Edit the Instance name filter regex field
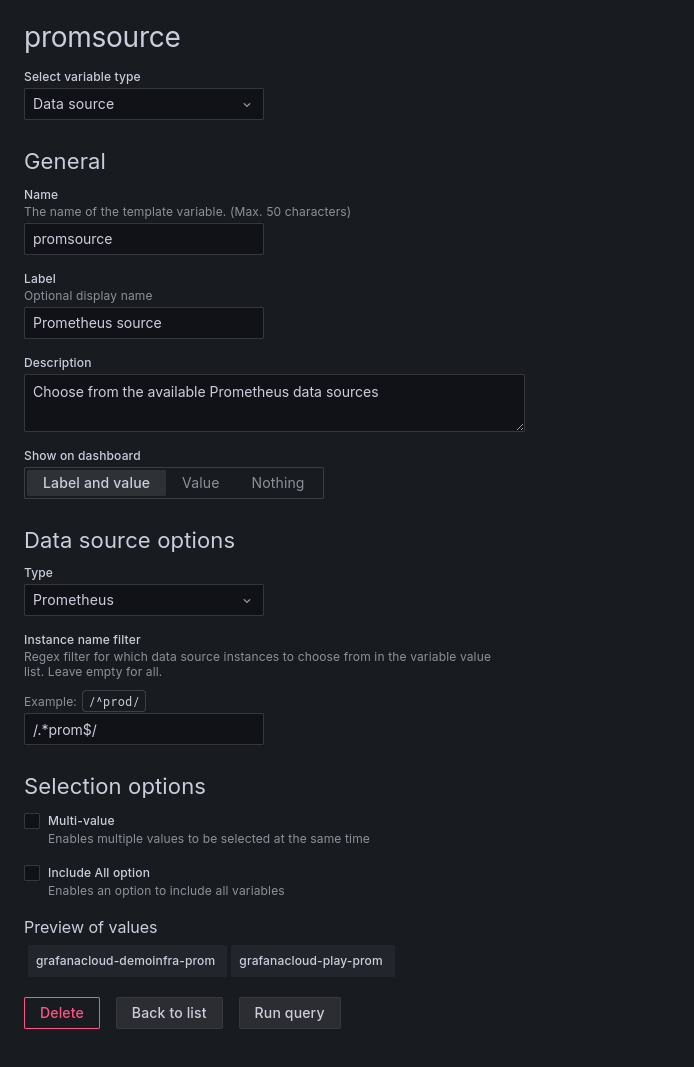Image resolution: width=694 pixels, height=1067 pixels. pyautogui.click(x=144, y=729)
